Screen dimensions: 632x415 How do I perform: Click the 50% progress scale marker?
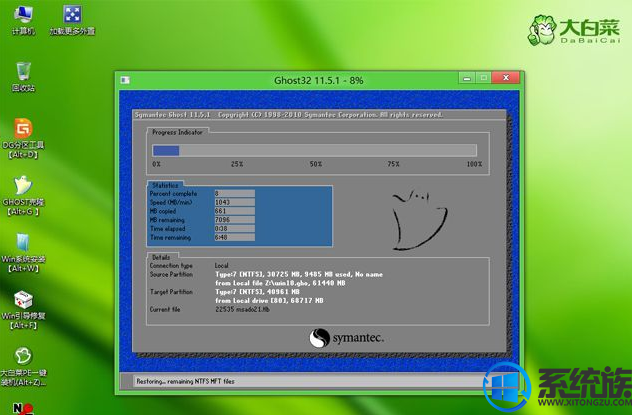[316, 164]
